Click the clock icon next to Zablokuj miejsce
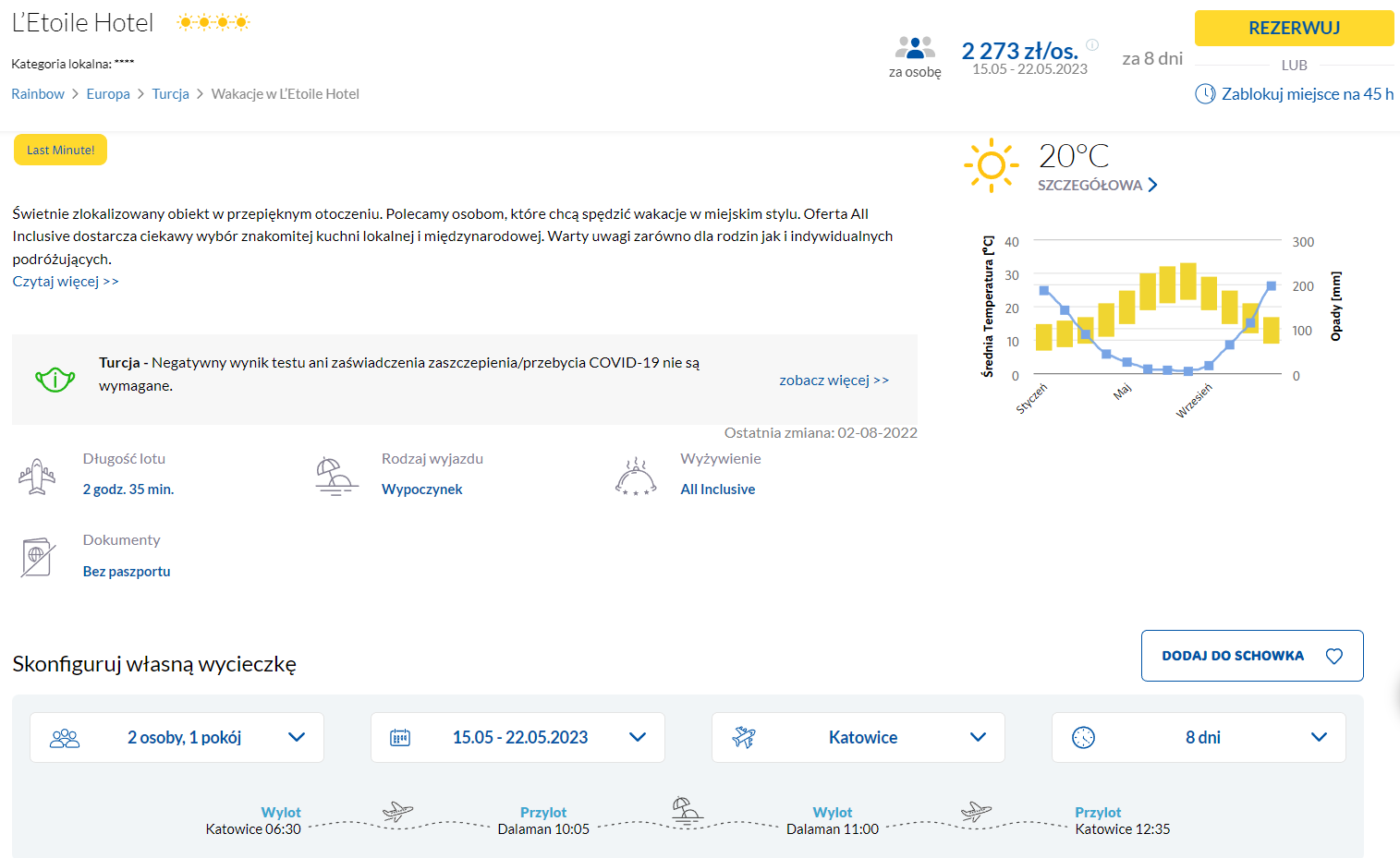Viewport: 1400px width, 858px height. pos(1205,94)
